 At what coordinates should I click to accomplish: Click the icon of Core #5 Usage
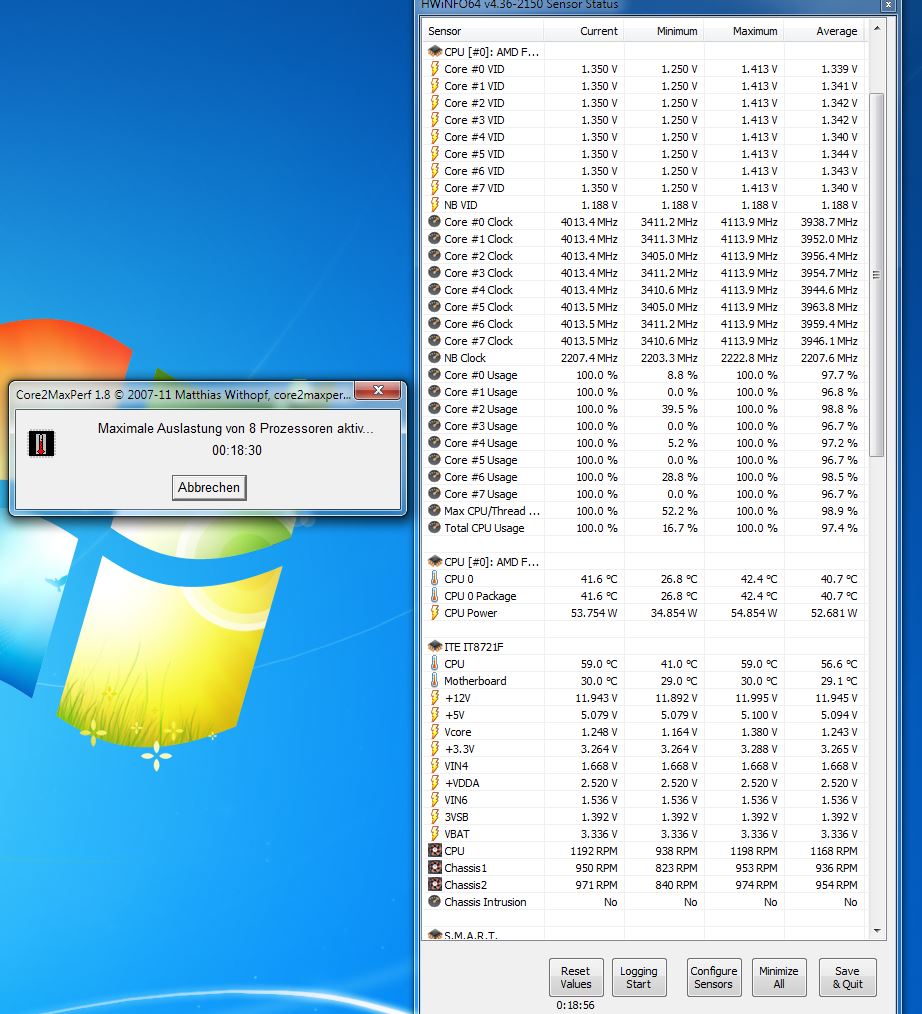[434, 459]
